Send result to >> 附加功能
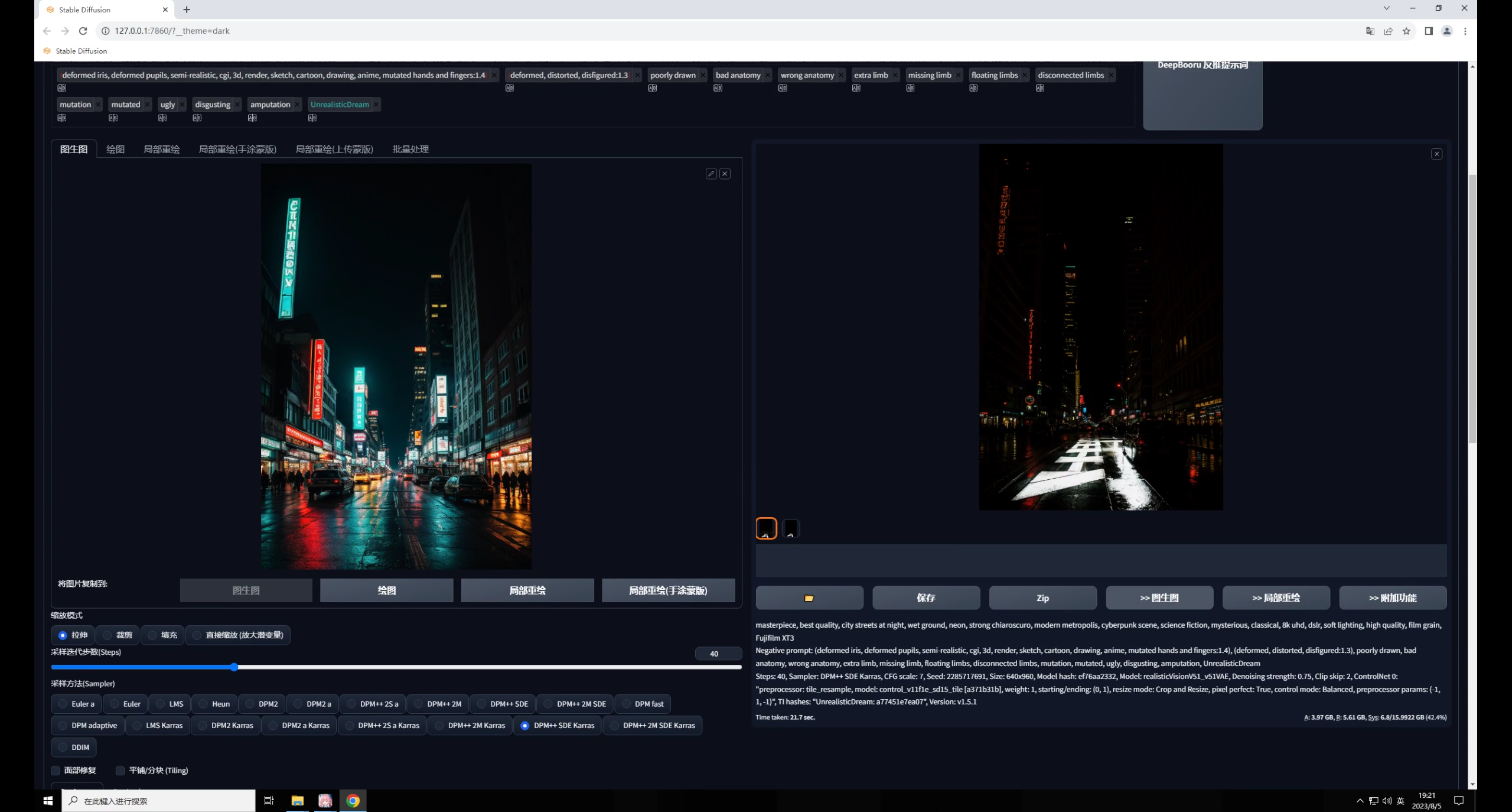Image resolution: width=1512 pixels, height=812 pixels. [1392, 597]
